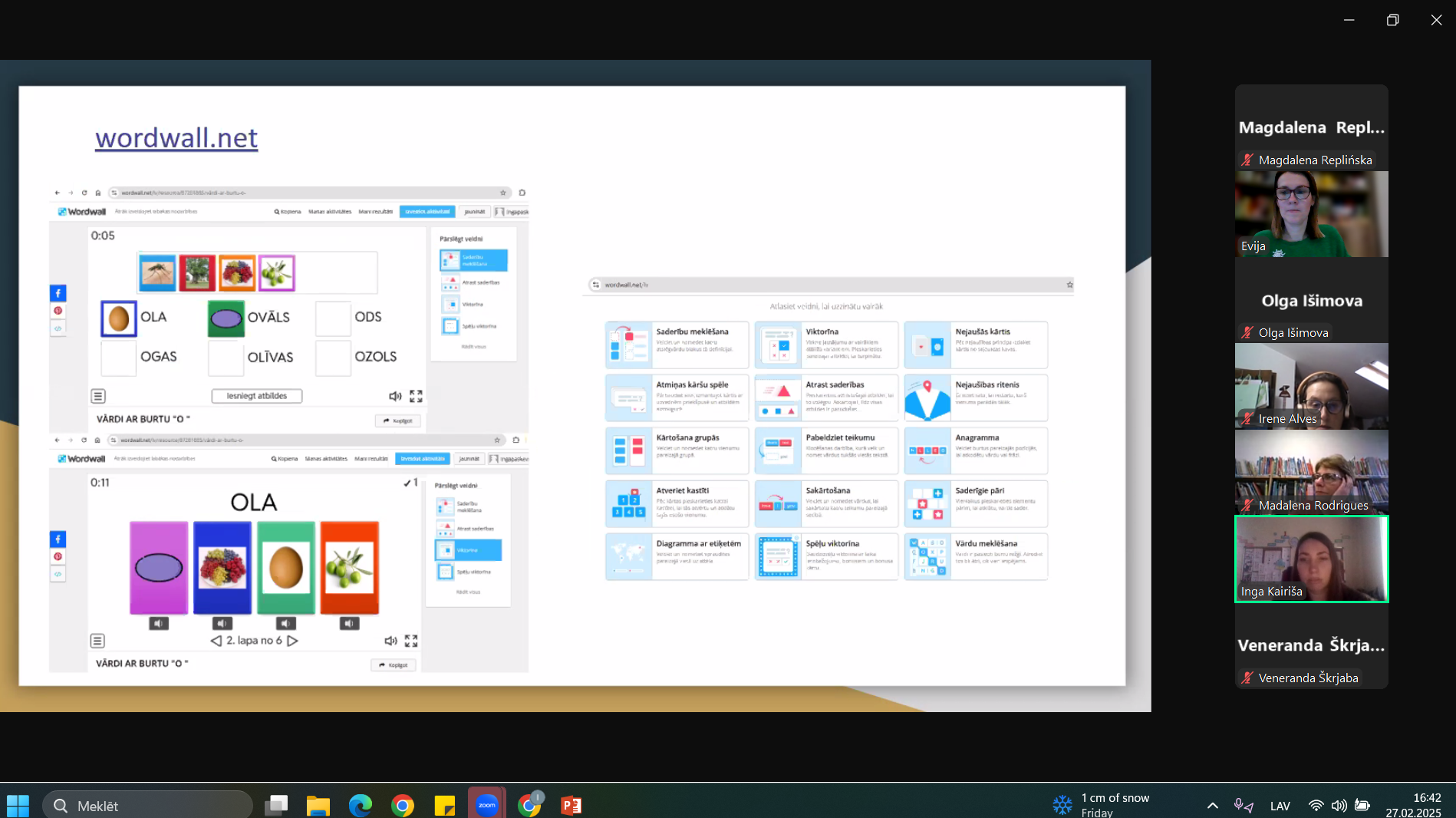
Task: Open the LAV input language selector
Action: [x=1280, y=806]
